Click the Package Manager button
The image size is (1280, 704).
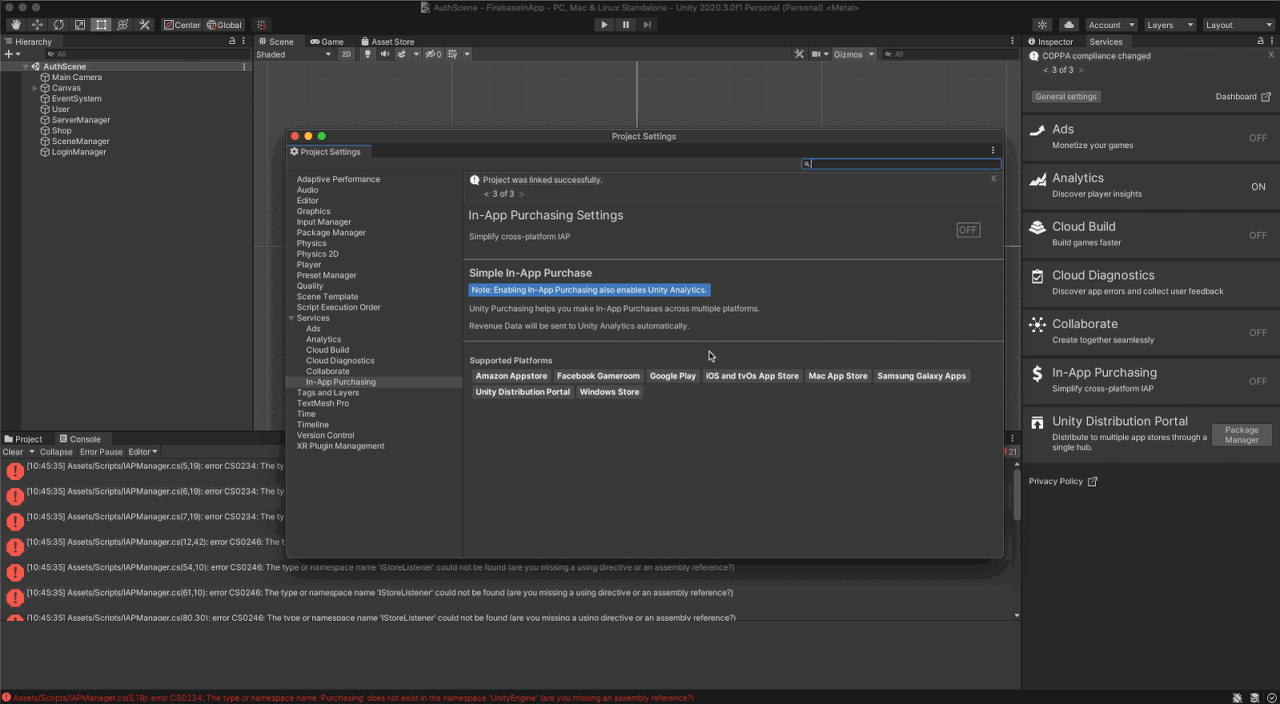point(1241,435)
